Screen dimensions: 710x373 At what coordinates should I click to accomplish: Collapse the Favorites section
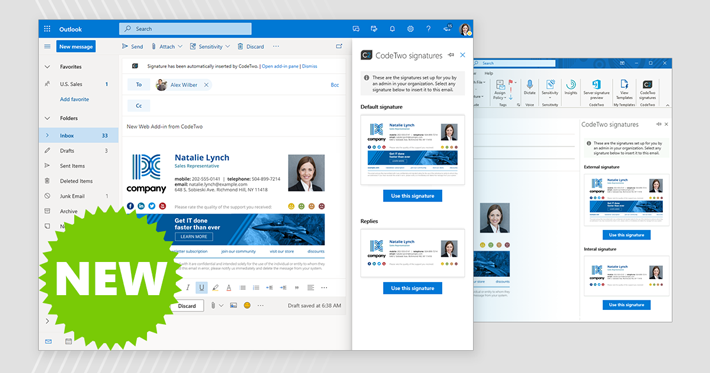click(x=47, y=67)
